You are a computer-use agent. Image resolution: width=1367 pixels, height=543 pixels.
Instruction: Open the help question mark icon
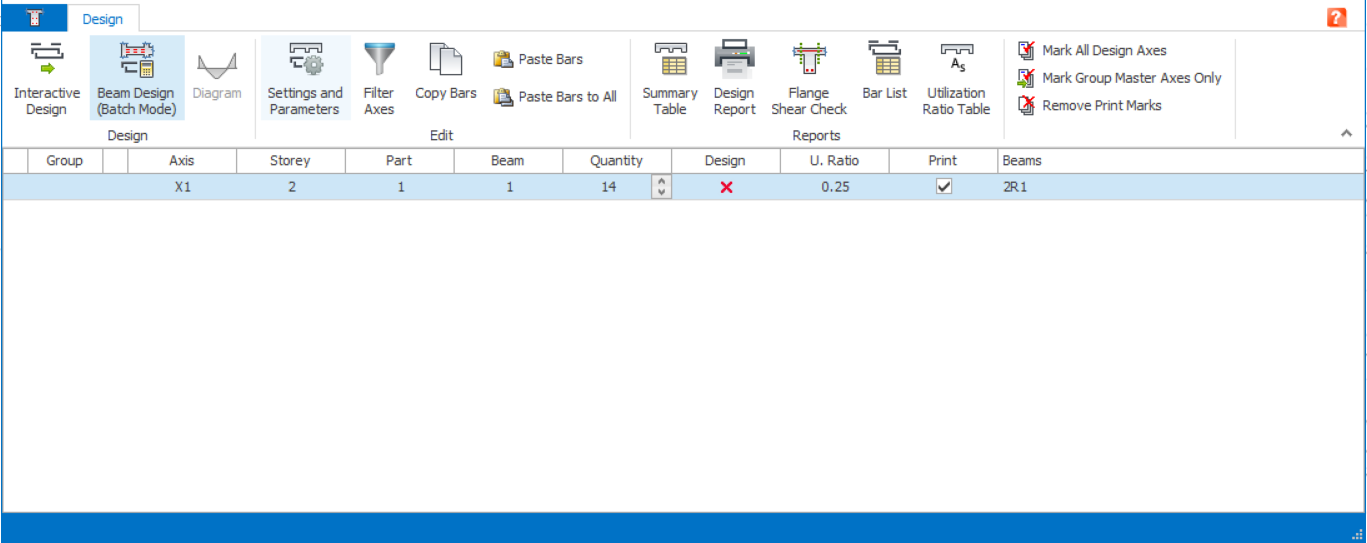coord(1336,17)
